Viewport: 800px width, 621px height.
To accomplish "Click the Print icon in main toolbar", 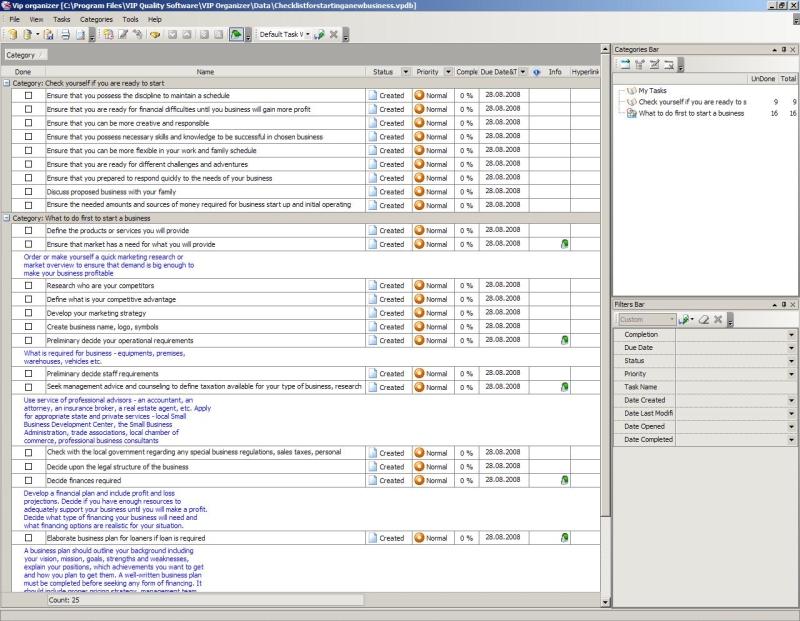I will point(65,35).
